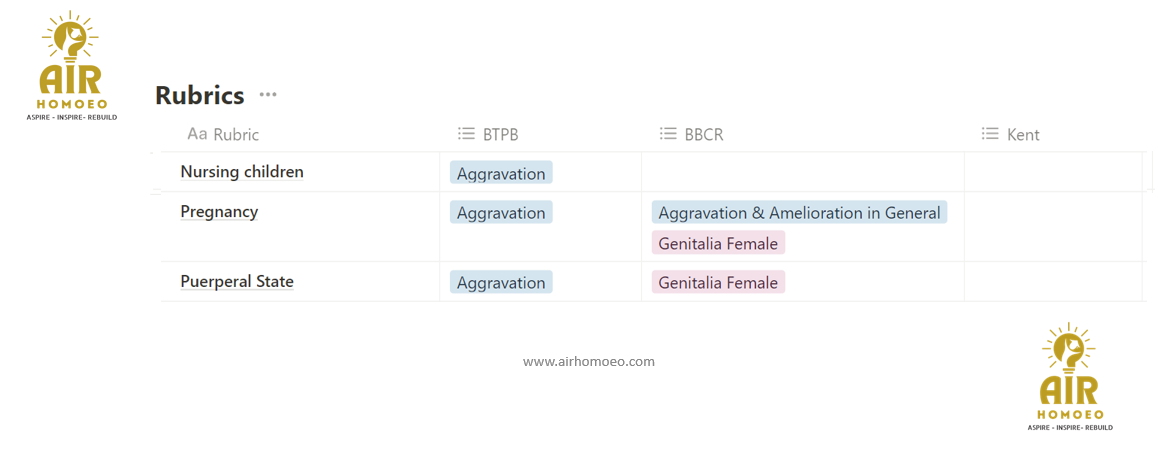Click the list icon beside BTPB header
1160x459 pixels.
click(466, 134)
